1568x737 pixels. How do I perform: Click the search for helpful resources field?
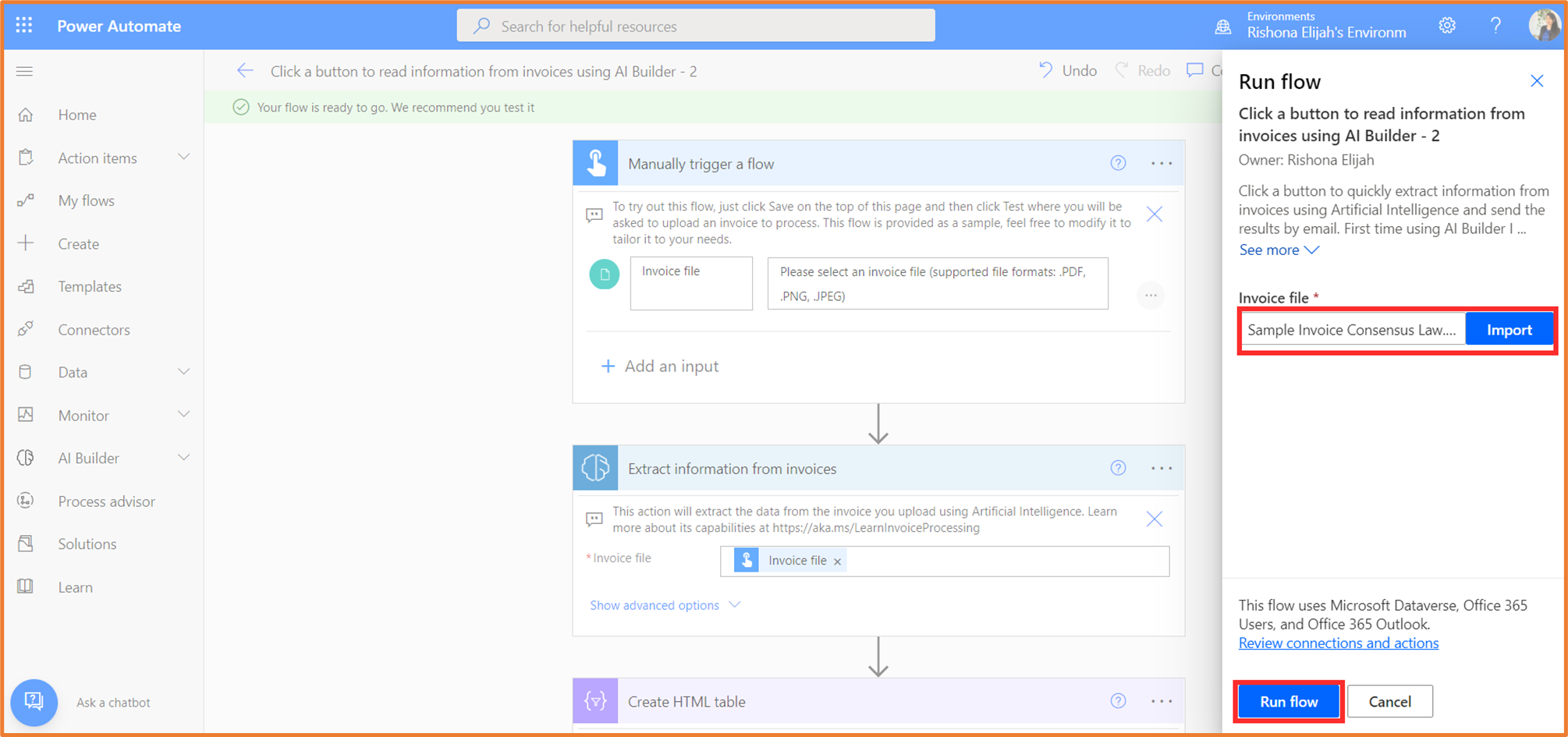(x=696, y=25)
